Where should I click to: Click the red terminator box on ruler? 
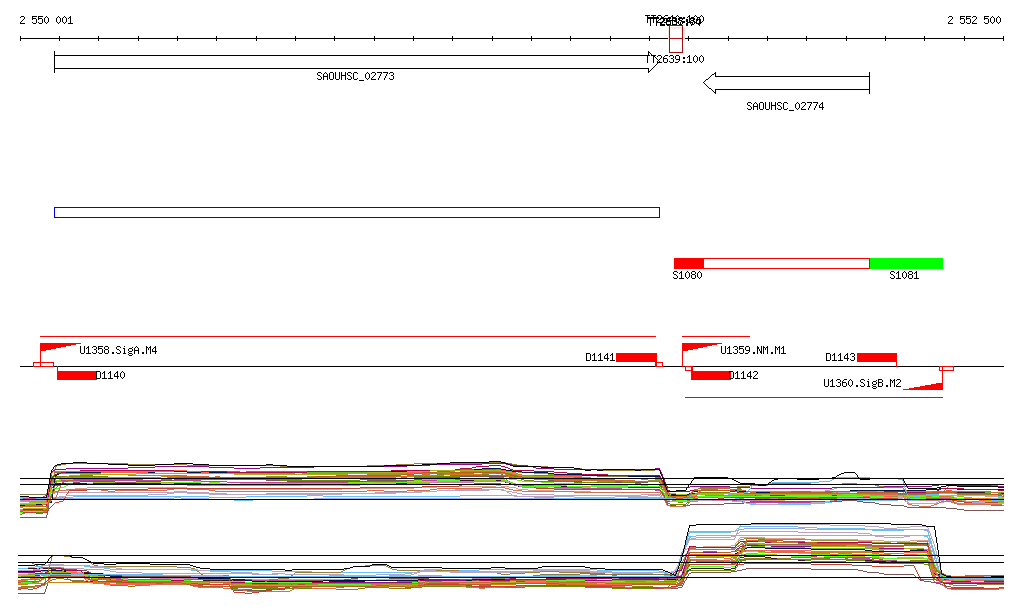click(x=676, y=39)
